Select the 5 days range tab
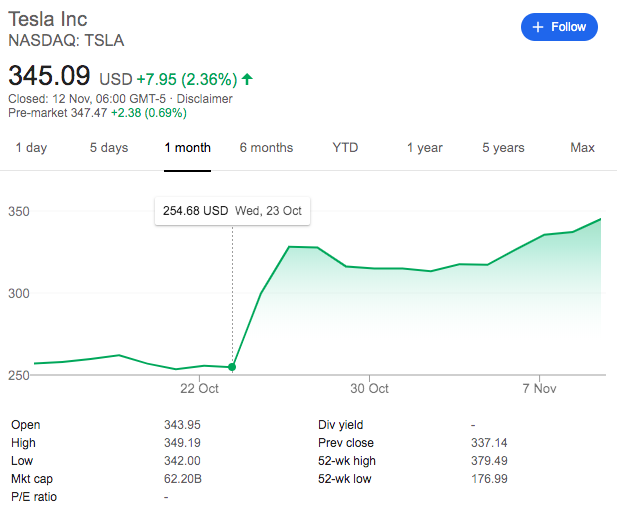This screenshot has height=517, width=617. (x=109, y=148)
